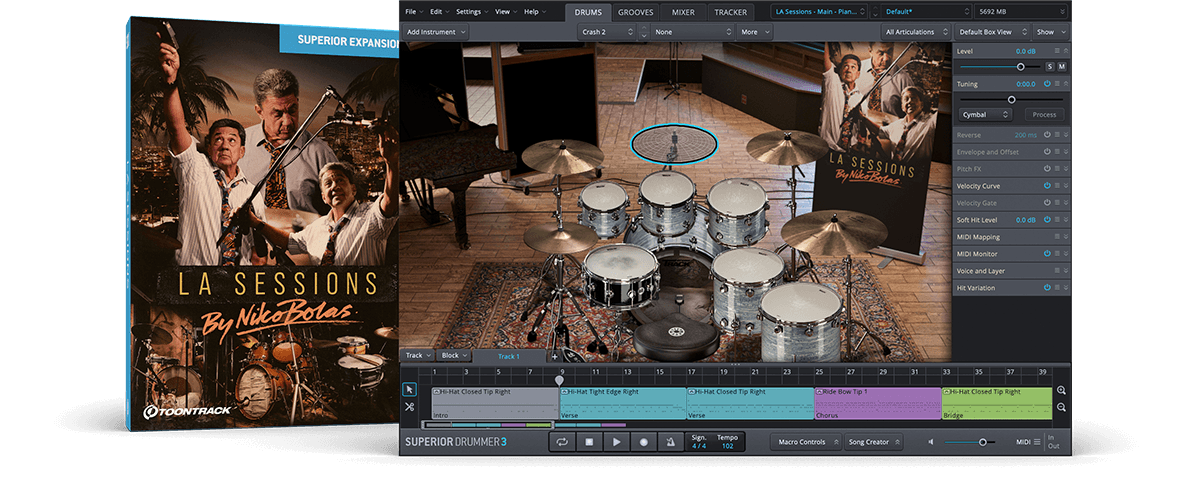This screenshot has width=1200, height=488.
Task: Open the Add Instrument dropdown
Action: click(x=436, y=32)
